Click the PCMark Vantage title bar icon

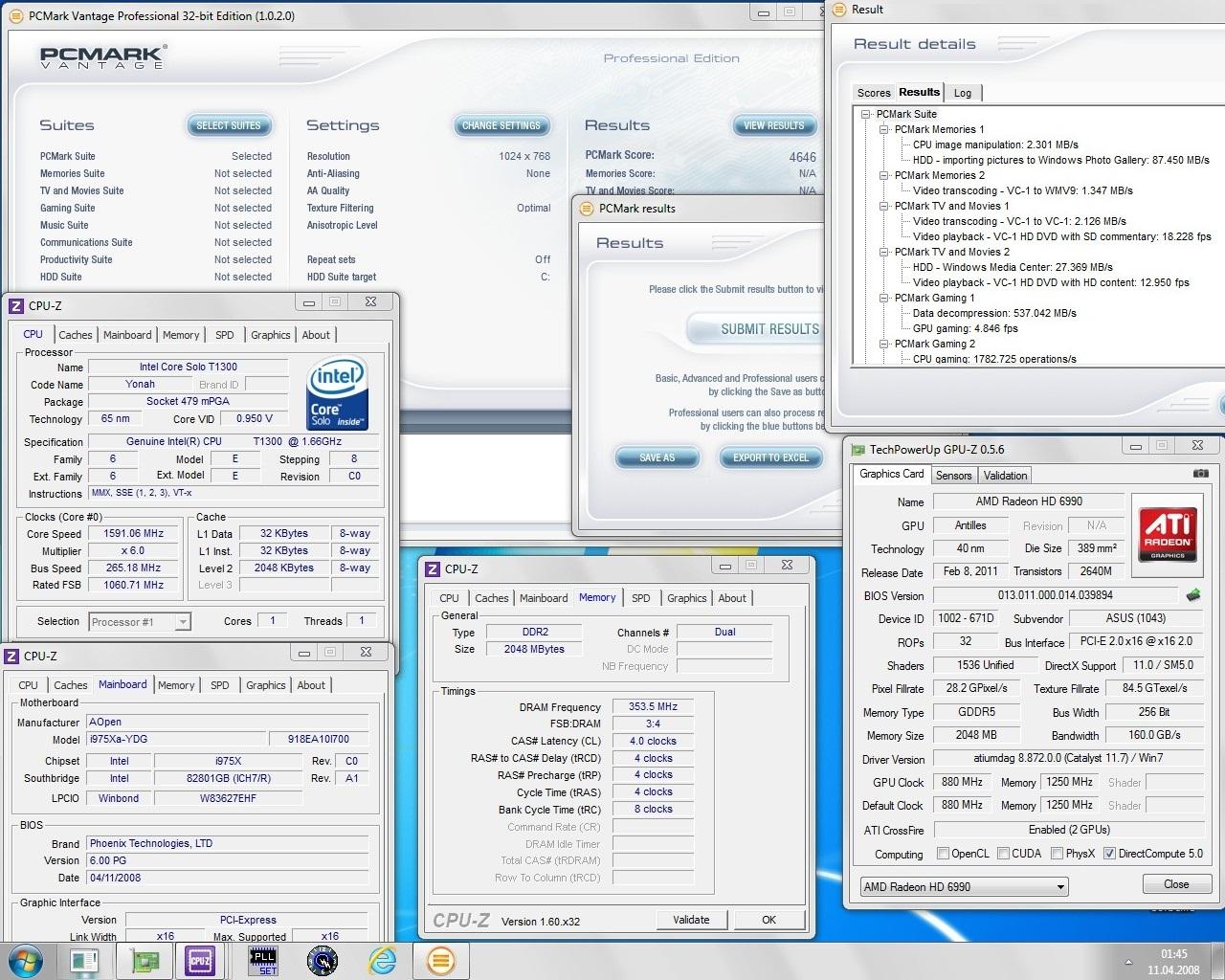point(18,16)
